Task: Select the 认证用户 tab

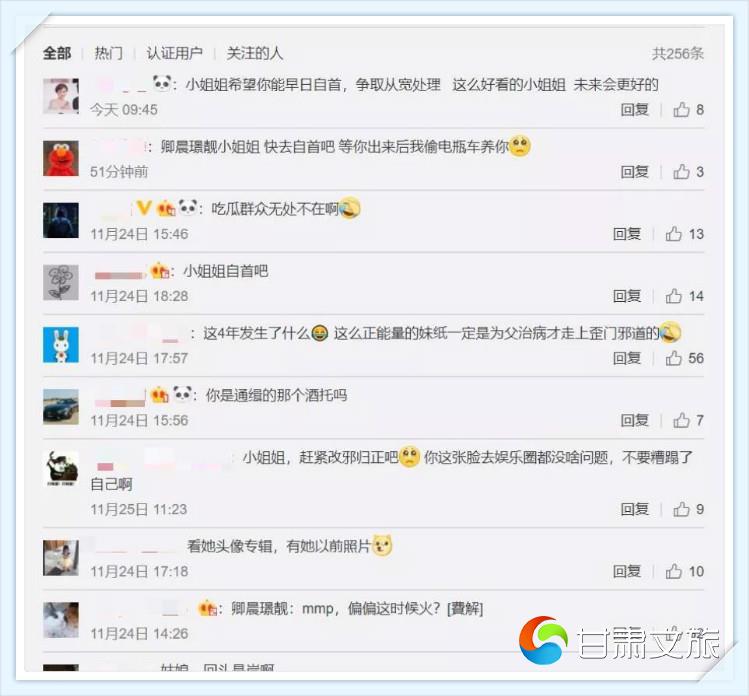Action: tap(174, 53)
